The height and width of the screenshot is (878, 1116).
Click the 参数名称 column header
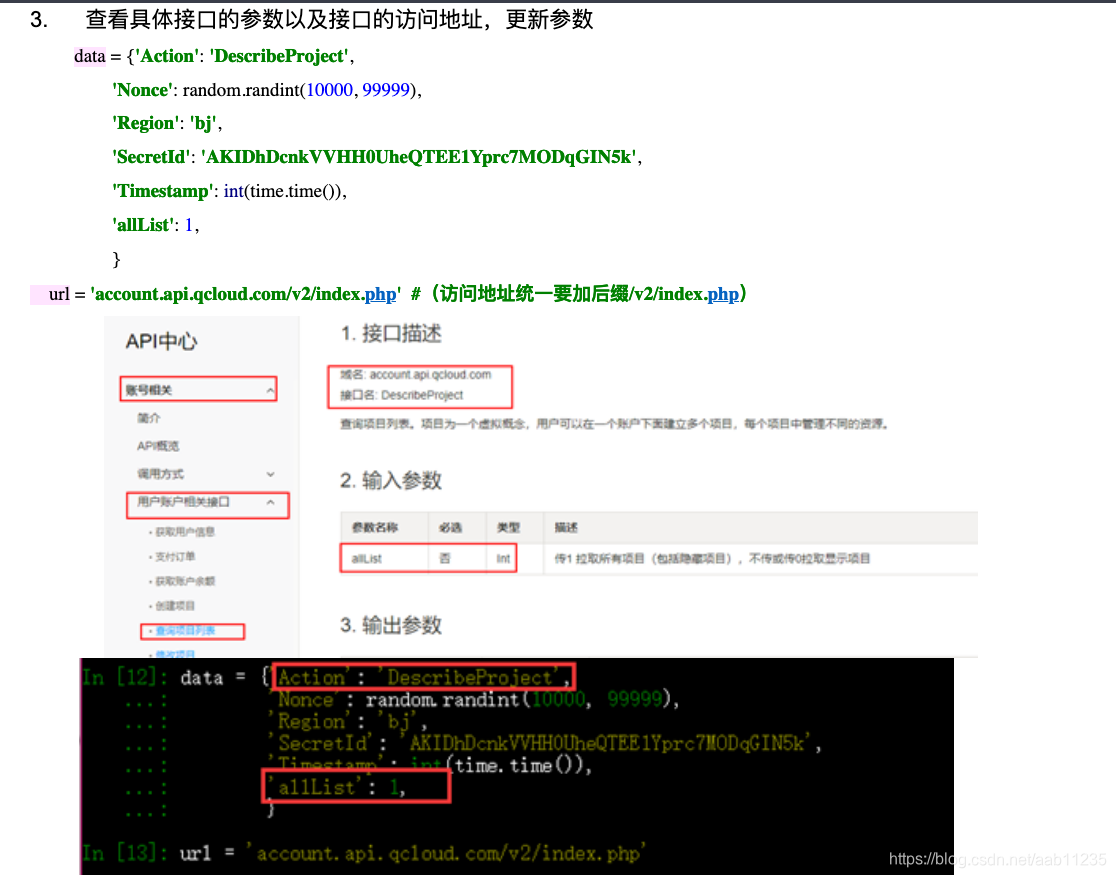coord(375,528)
